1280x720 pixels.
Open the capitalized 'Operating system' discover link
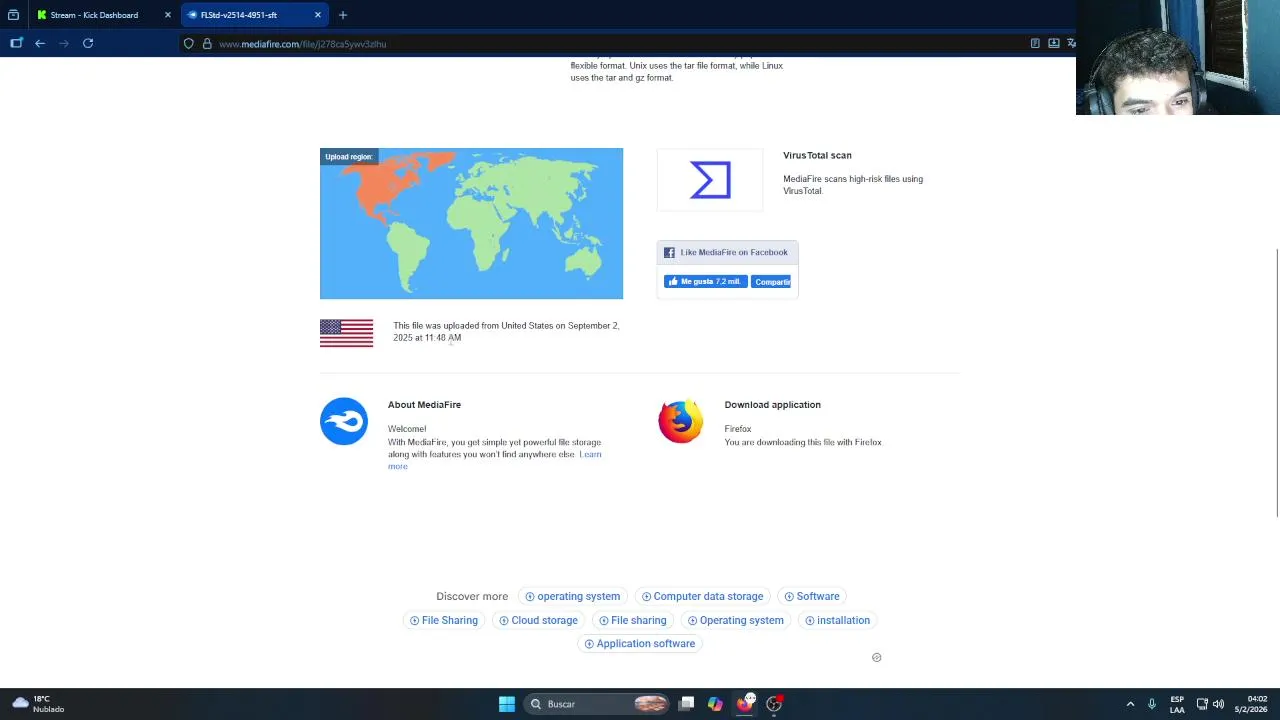point(736,620)
